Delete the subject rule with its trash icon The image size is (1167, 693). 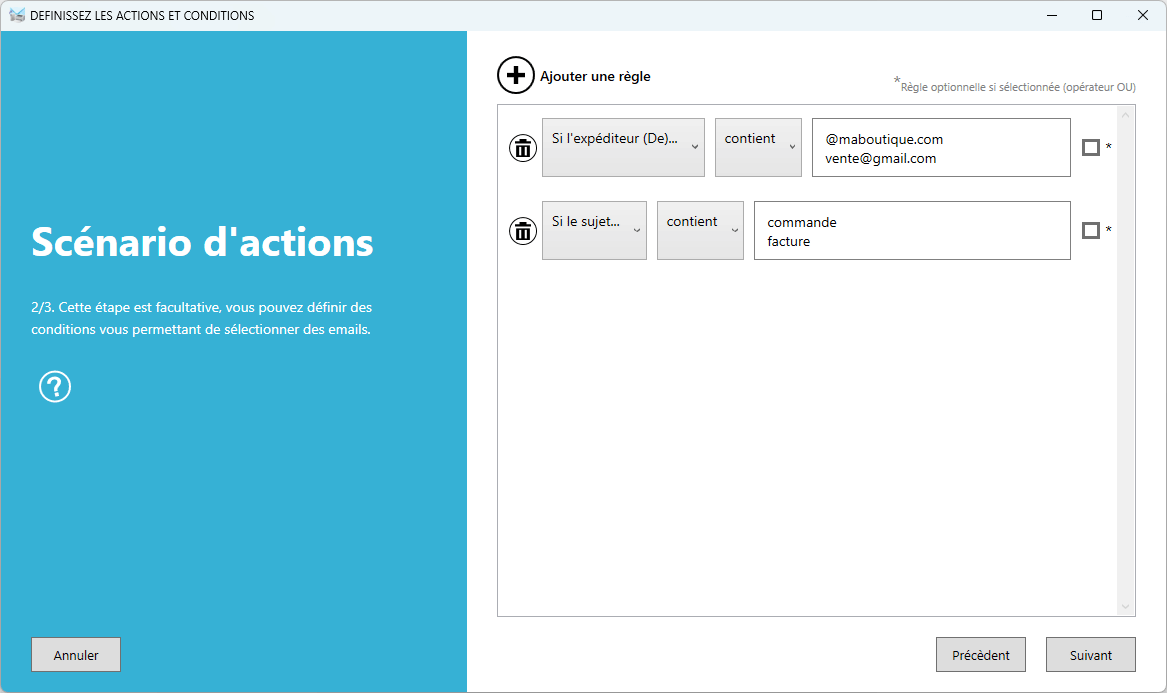[x=522, y=231]
